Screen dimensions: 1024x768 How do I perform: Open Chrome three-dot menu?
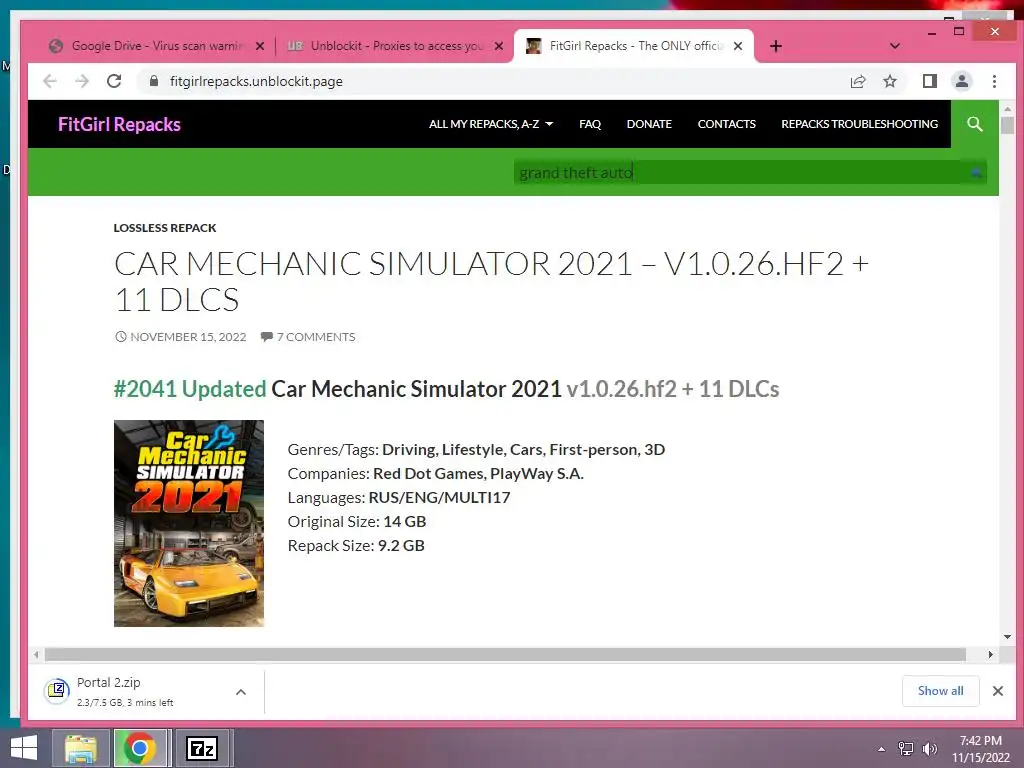point(994,81)
